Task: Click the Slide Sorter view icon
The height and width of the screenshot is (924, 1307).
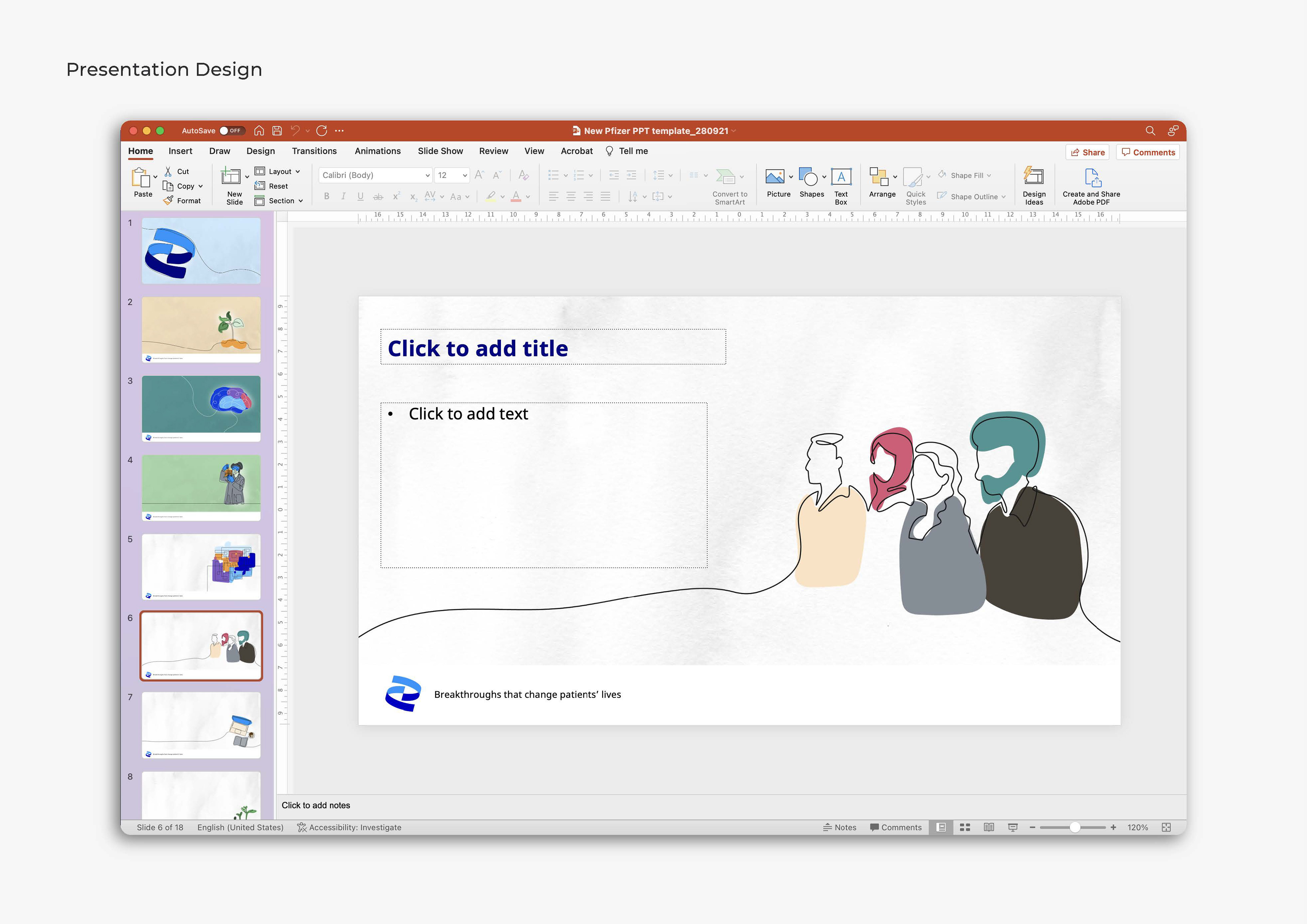Action: click(964, 827)
